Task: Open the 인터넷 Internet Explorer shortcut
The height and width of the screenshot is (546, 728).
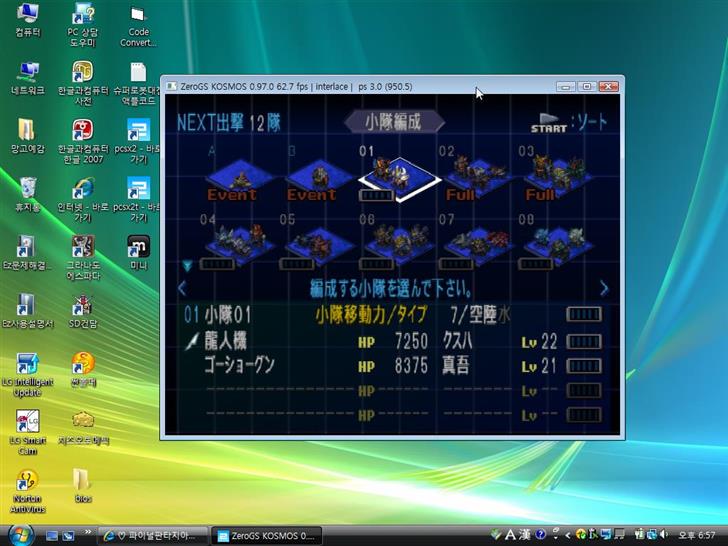Action: pos(83,199)
